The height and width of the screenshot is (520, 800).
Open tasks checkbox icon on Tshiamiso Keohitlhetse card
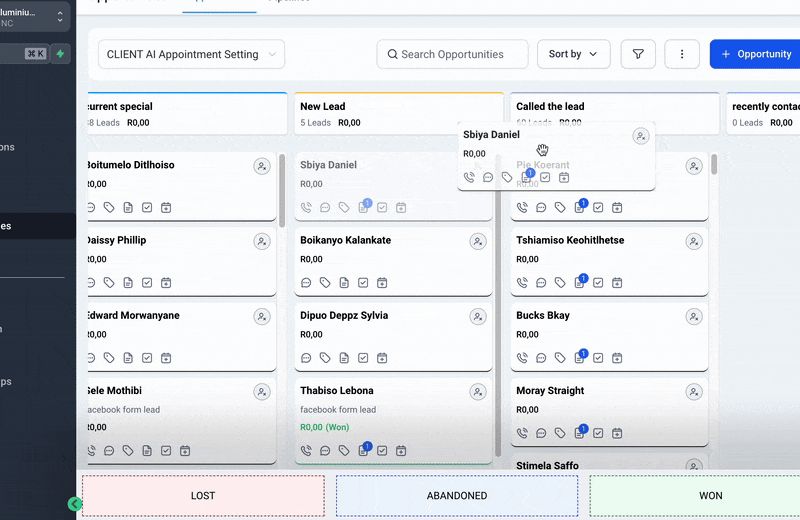[598, 283]
